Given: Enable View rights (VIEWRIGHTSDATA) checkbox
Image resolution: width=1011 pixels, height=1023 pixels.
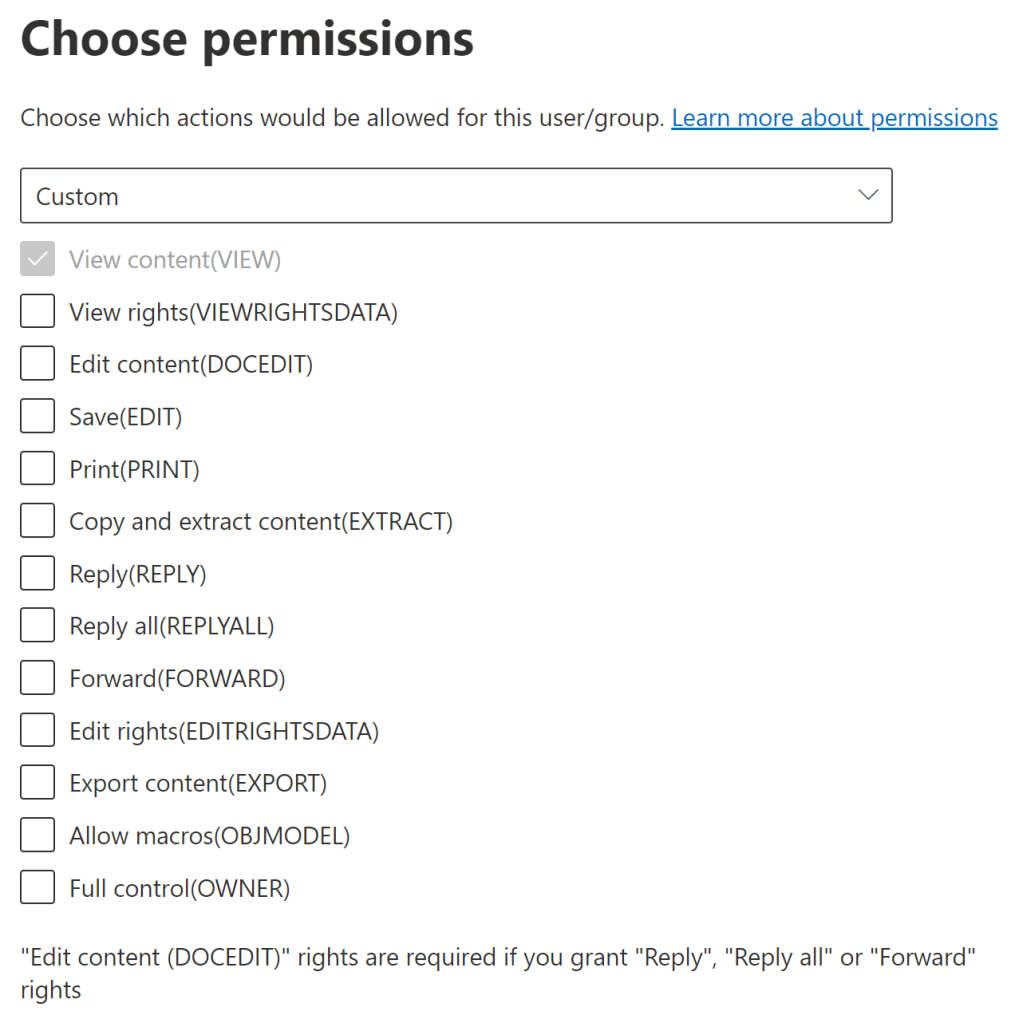Looking at the screenshot, I should (38, 313).
